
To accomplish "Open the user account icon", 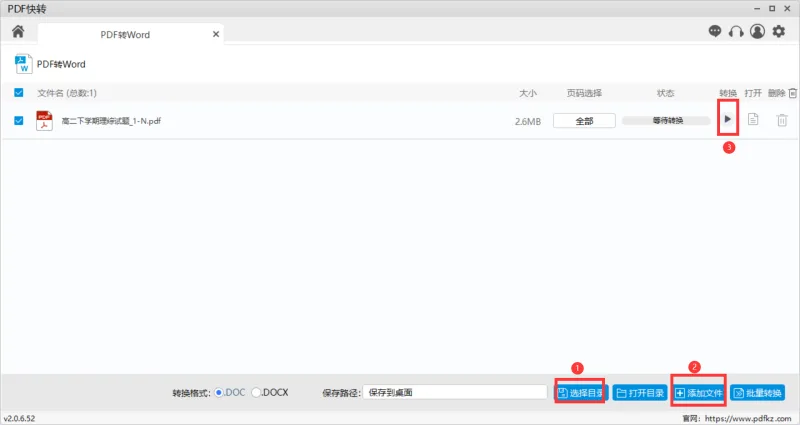I will pyautogui.click(x=757, y=32).
